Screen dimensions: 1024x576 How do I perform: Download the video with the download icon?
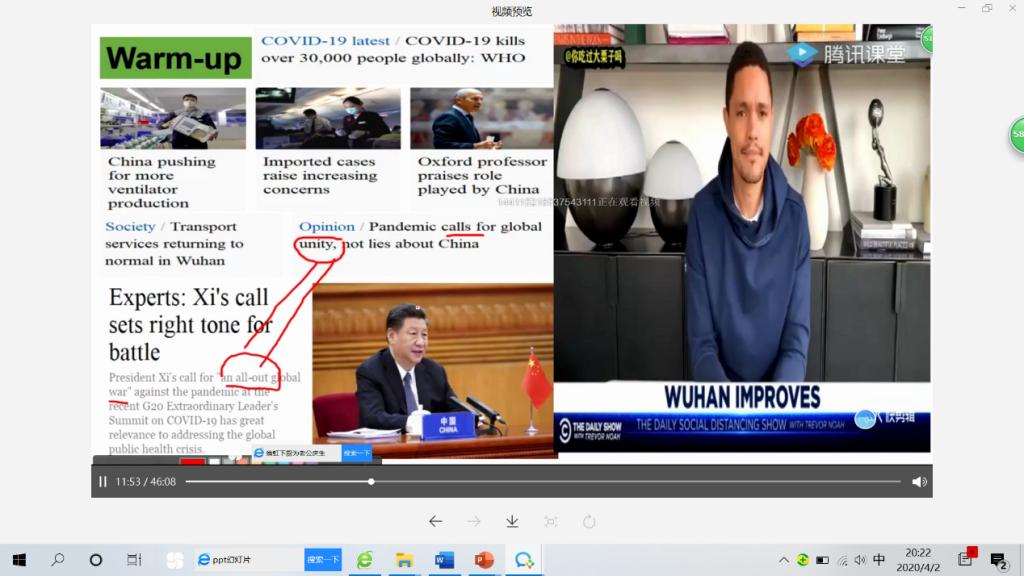[512, 521]
